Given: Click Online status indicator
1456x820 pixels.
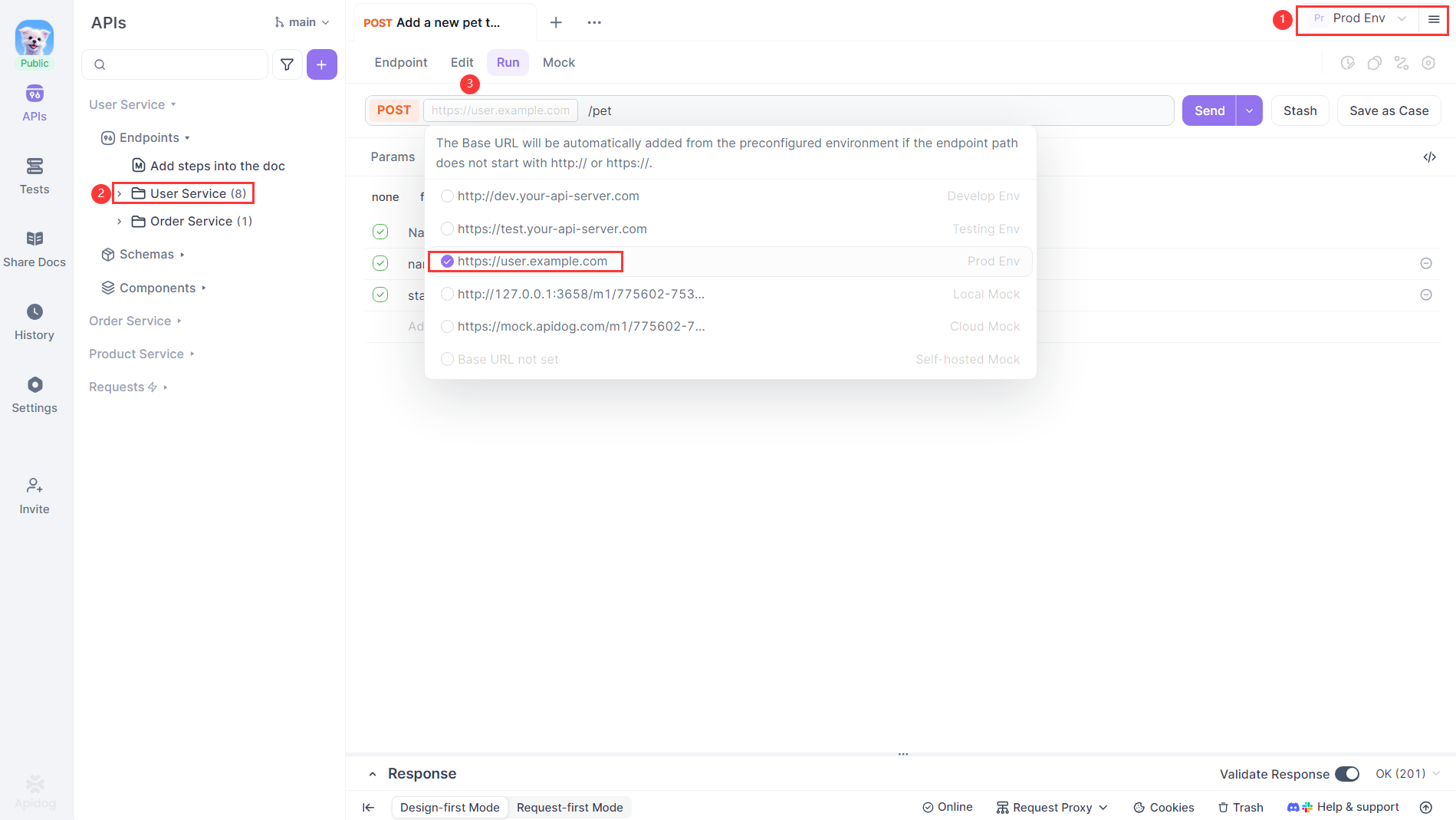Looking at the screenshot, I should point(948,807).
